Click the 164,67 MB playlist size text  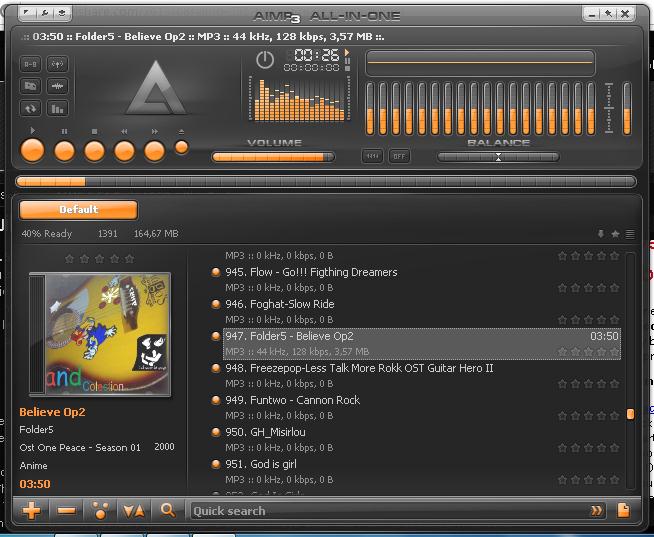coord(156,234)
